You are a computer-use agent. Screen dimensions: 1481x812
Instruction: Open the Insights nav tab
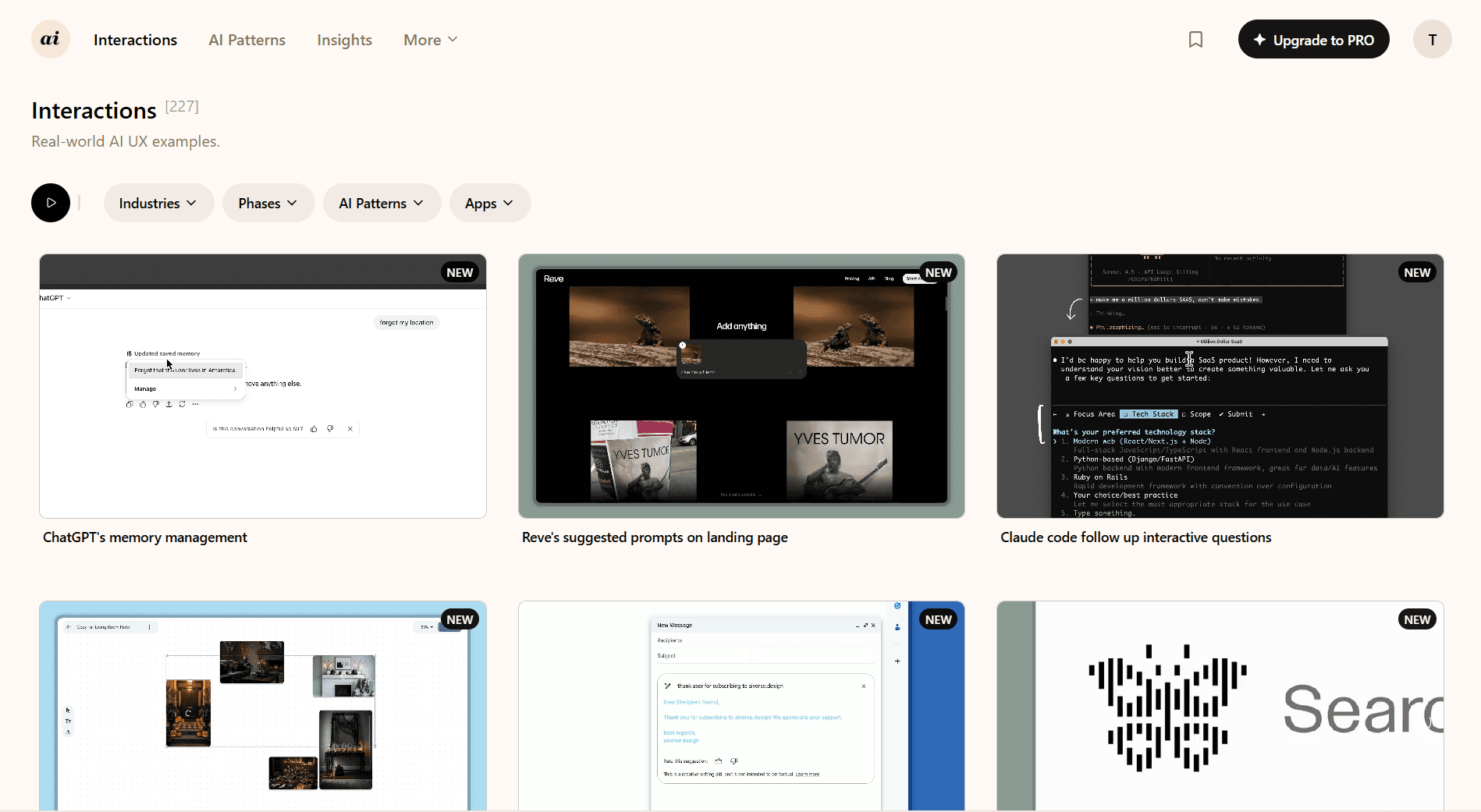[x=345, y=40]
